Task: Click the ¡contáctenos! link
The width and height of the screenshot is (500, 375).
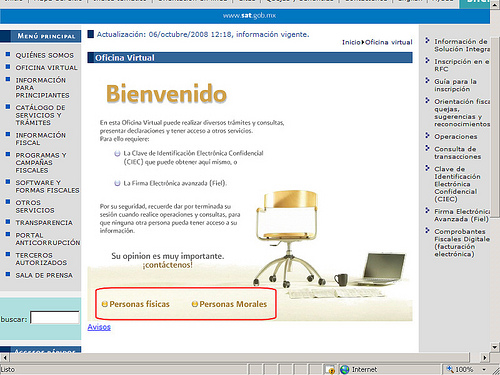Action: 168,265
